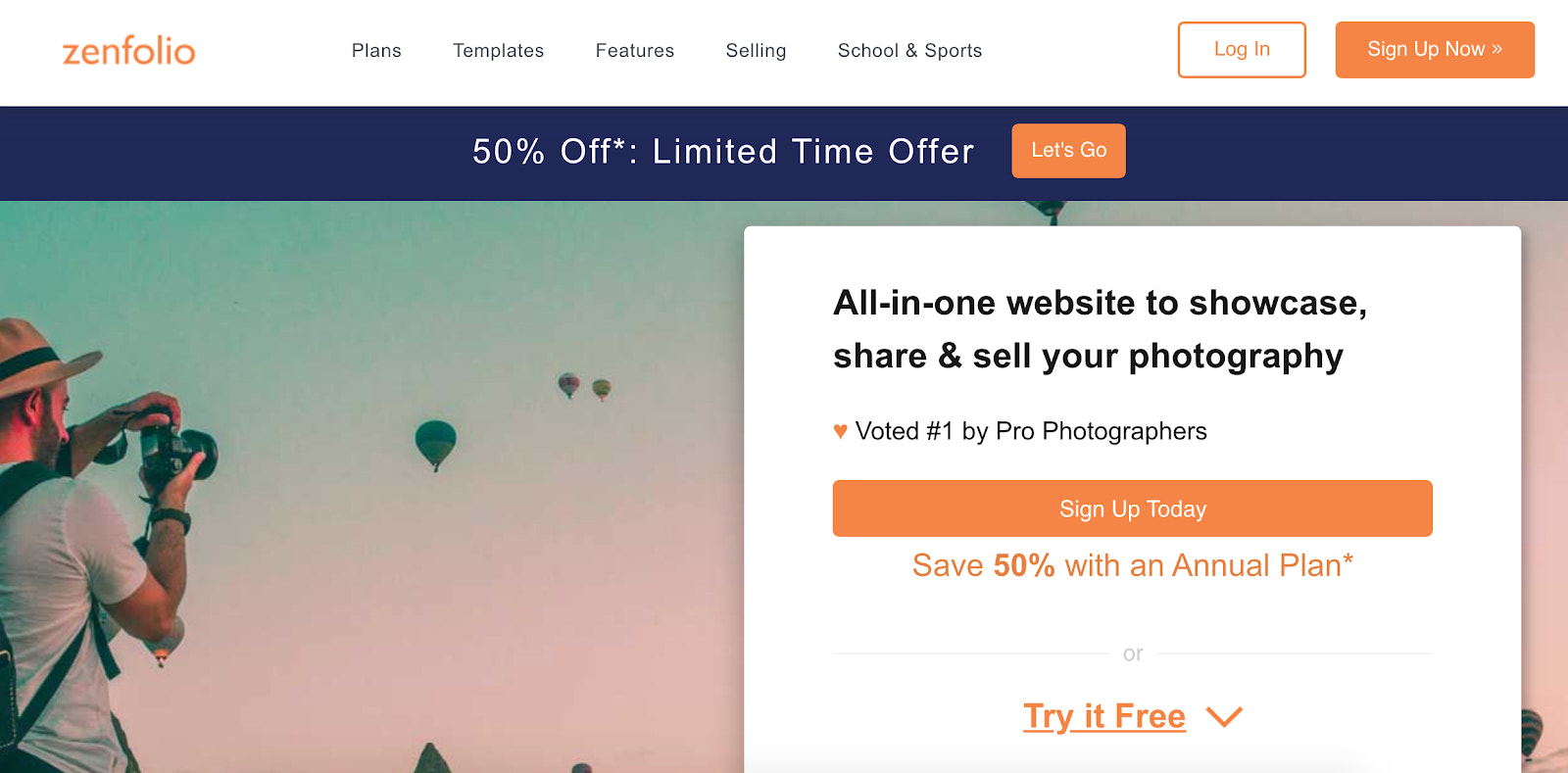
Task: Open the School & Sports page
Action: click(908, 50)
